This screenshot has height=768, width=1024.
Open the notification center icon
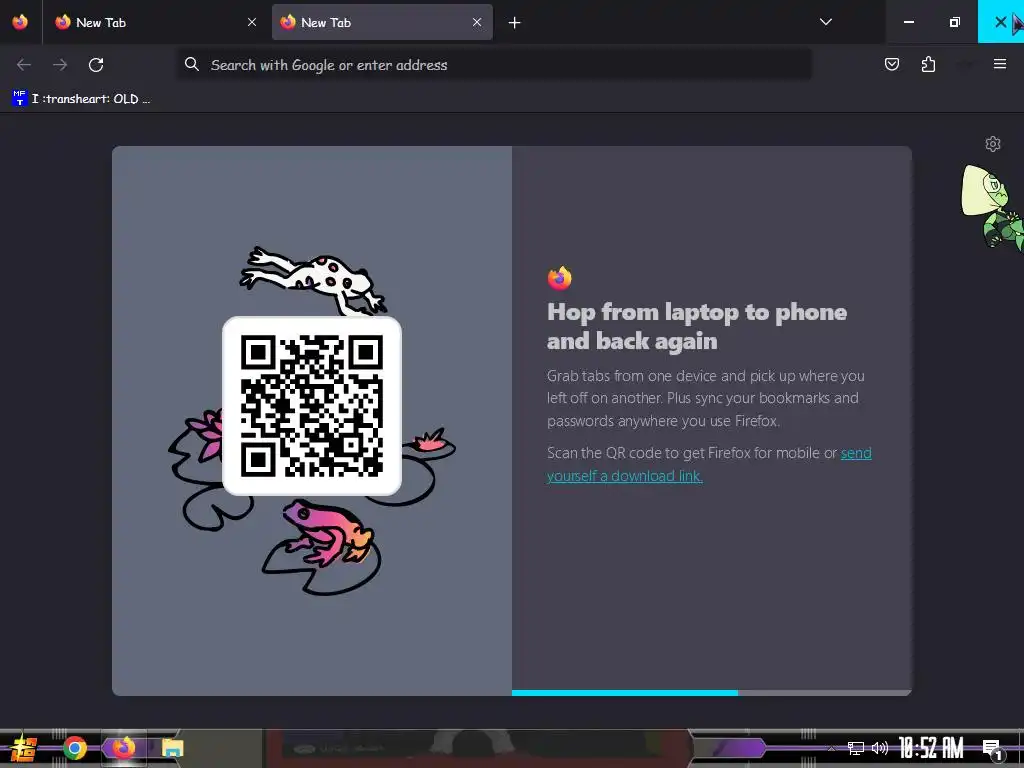pyautogui.click(x=992, y=749)
